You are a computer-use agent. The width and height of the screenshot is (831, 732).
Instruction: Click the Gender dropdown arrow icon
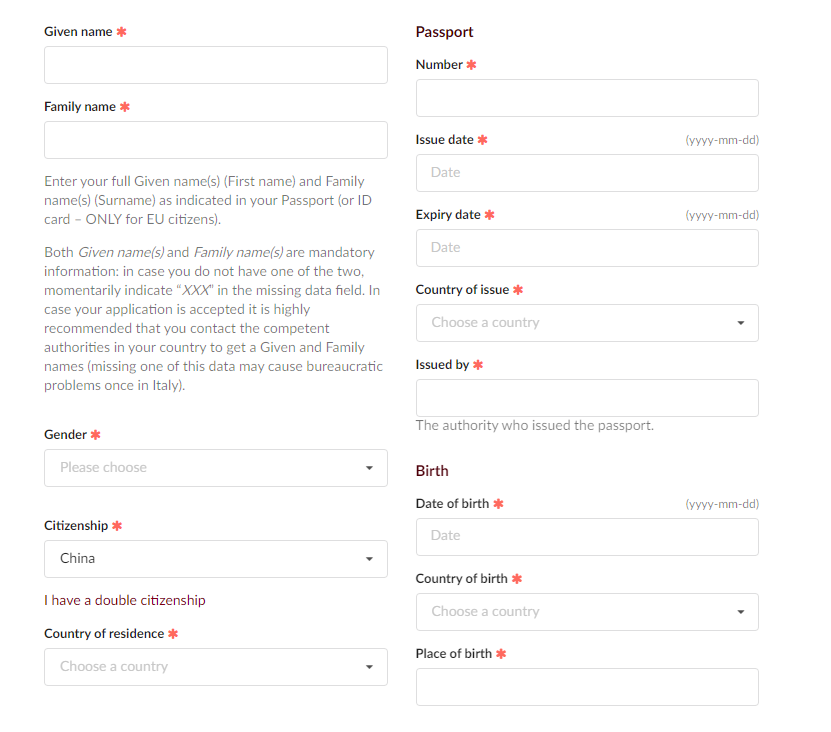pyautogui.click(x=369, y=468)
